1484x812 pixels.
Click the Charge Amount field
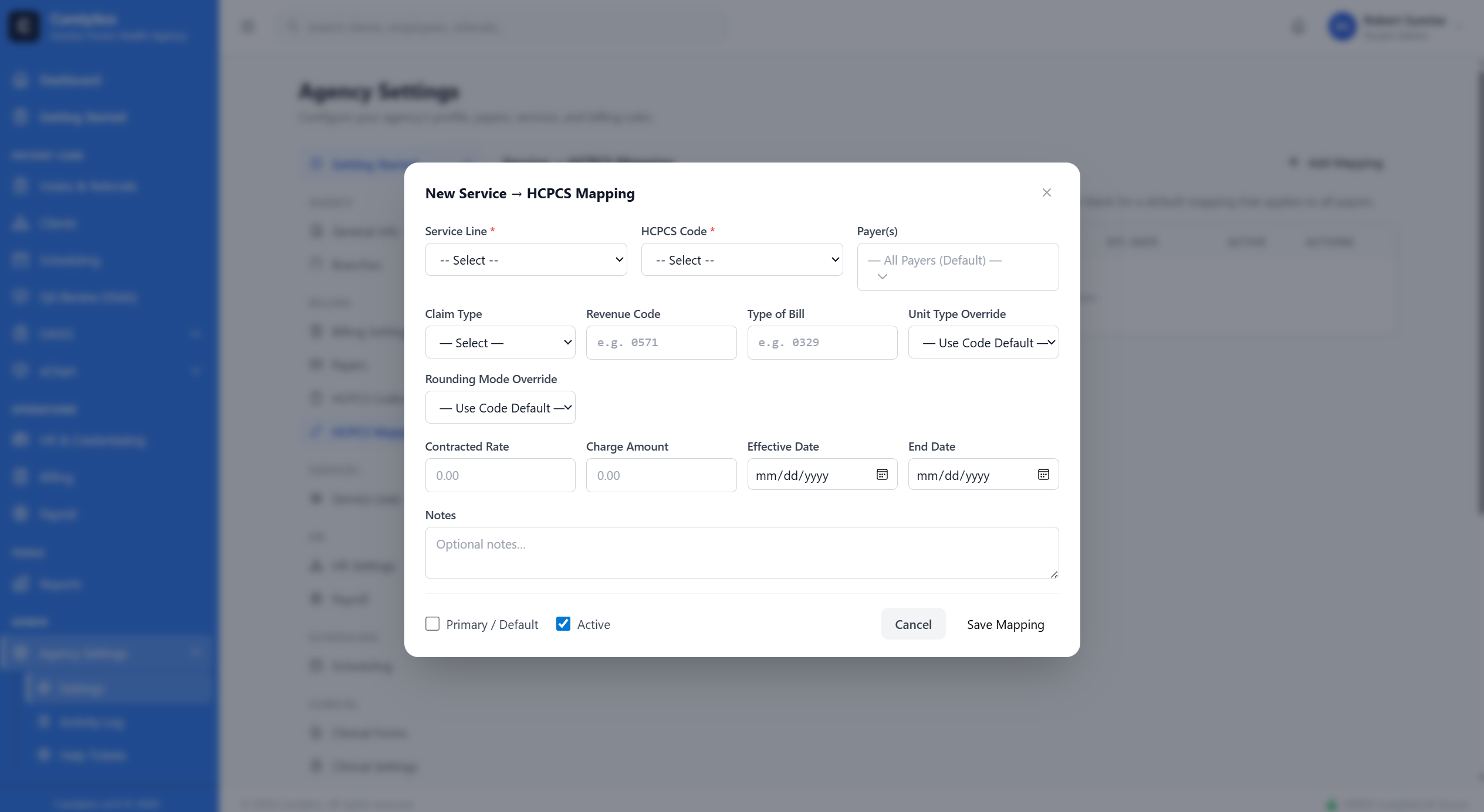click(661, 475)
